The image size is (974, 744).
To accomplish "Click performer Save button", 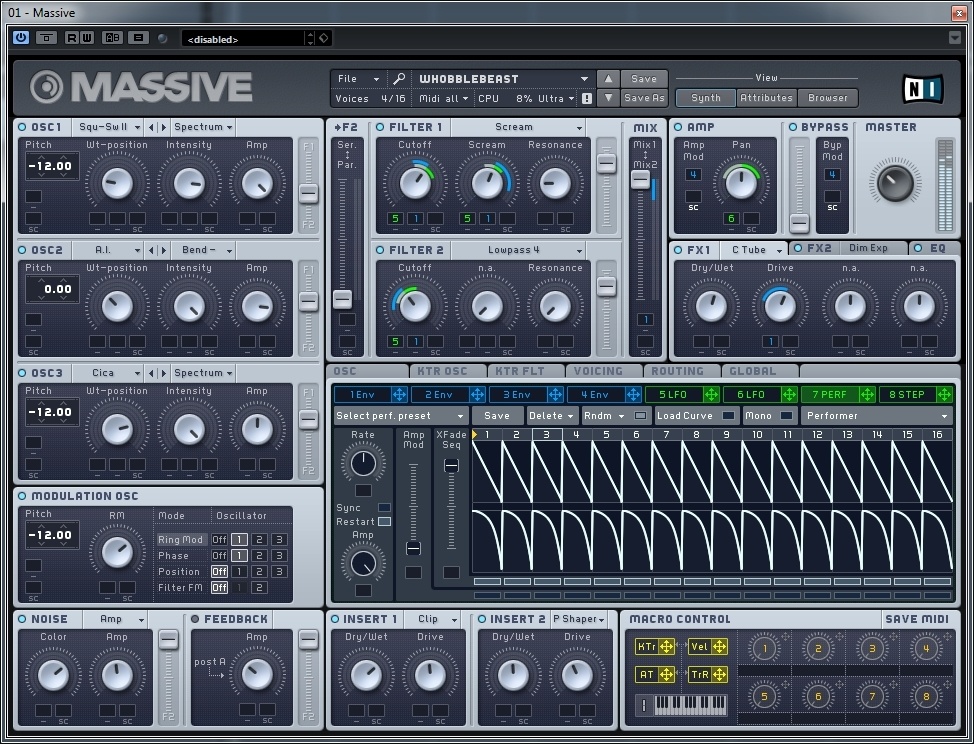I will (x=497, y=416).
